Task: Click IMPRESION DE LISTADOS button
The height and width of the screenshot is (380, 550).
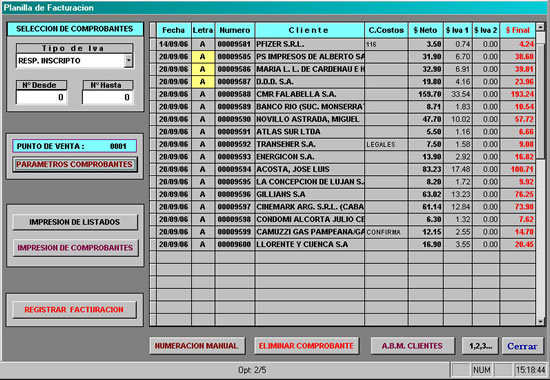Action: pos(75,222)
